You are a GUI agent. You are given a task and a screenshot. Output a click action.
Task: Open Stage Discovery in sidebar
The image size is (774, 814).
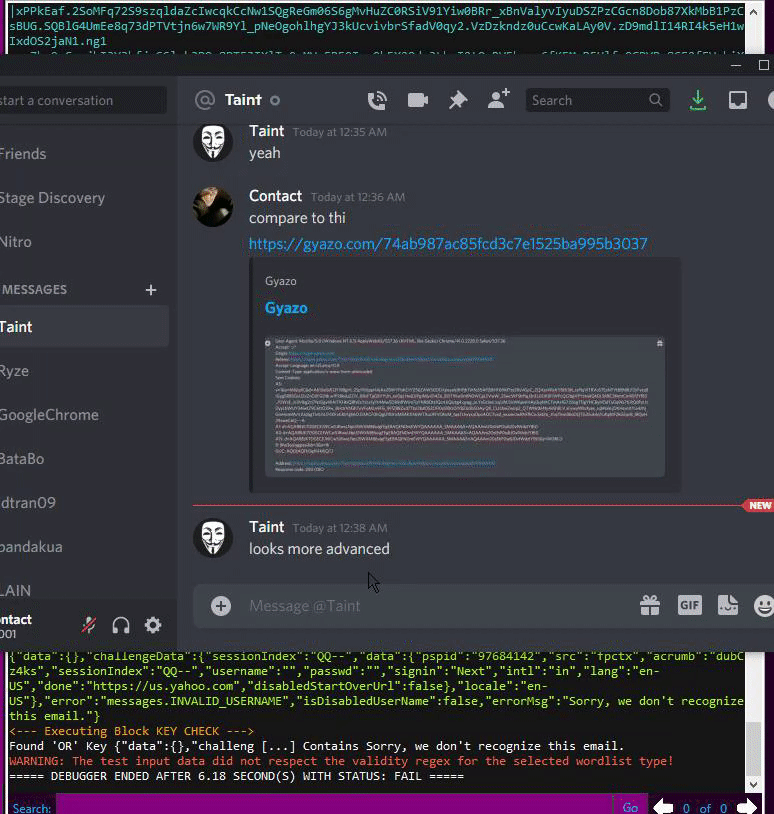pyautogui.click(x=83, y=198)
